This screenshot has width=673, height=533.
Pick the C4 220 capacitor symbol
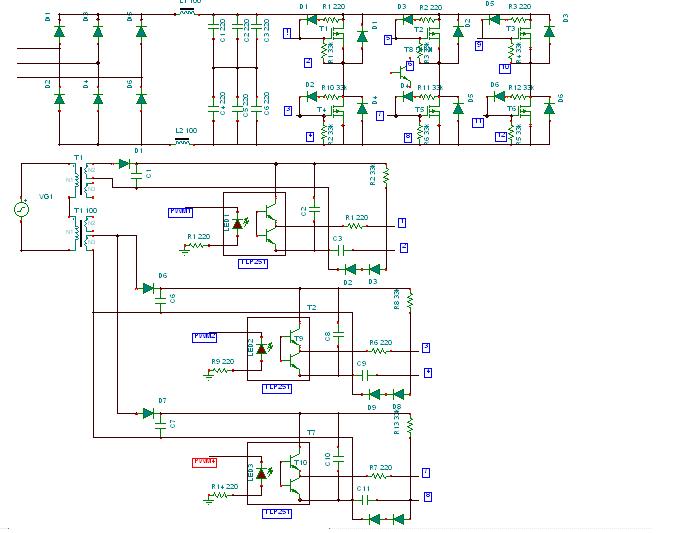tap(213, 110)
